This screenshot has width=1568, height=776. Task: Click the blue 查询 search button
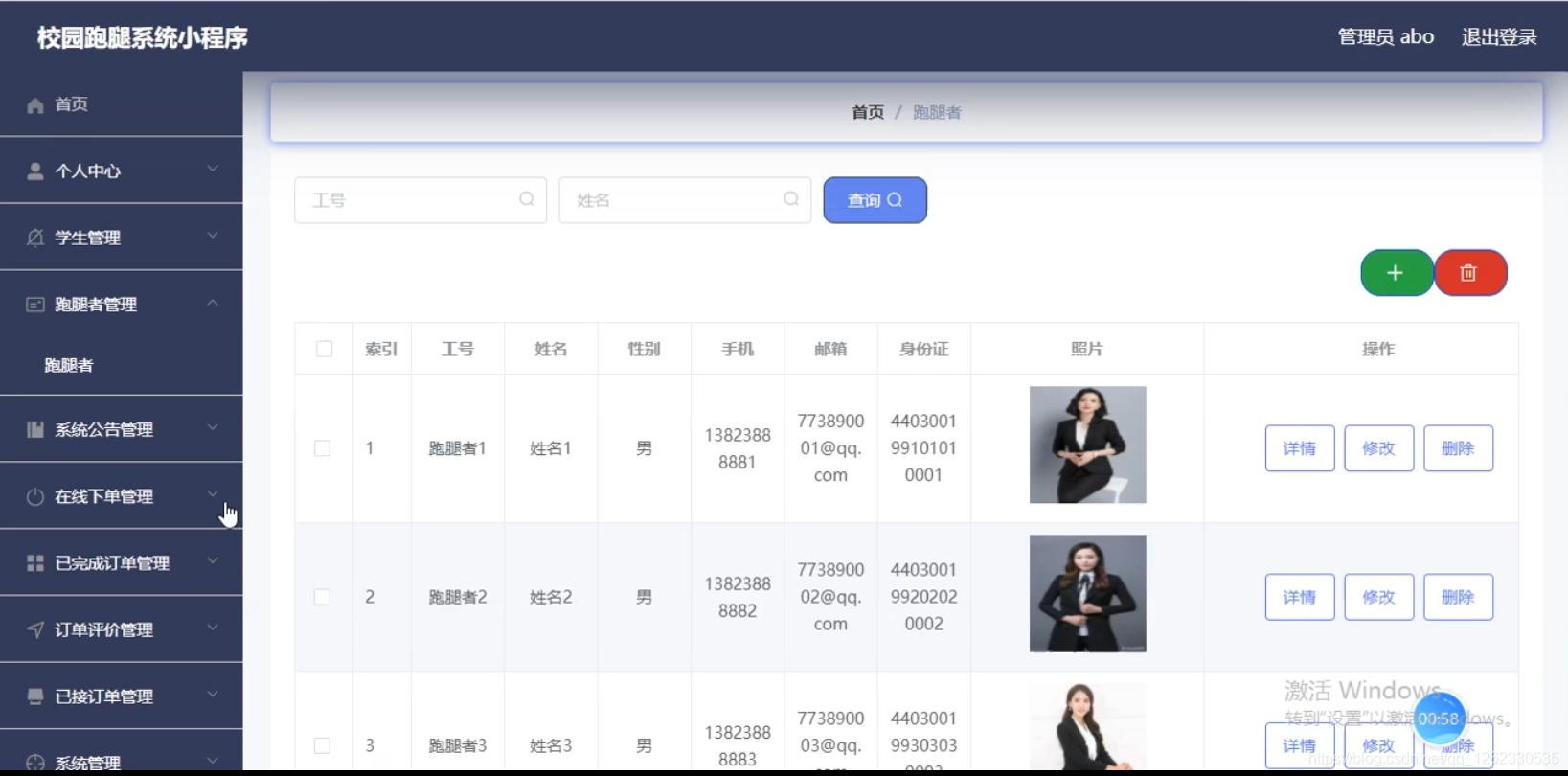tap(875, 200)
